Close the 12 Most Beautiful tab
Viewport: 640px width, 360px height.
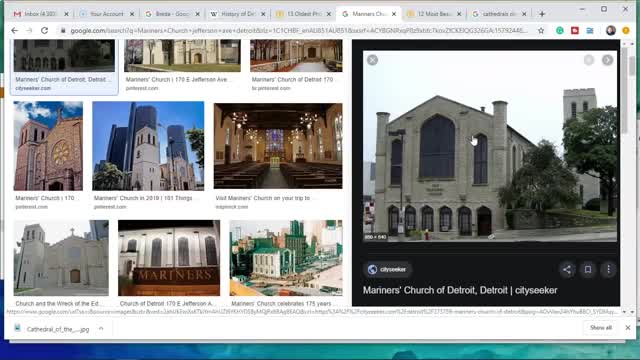coord(459,14)
